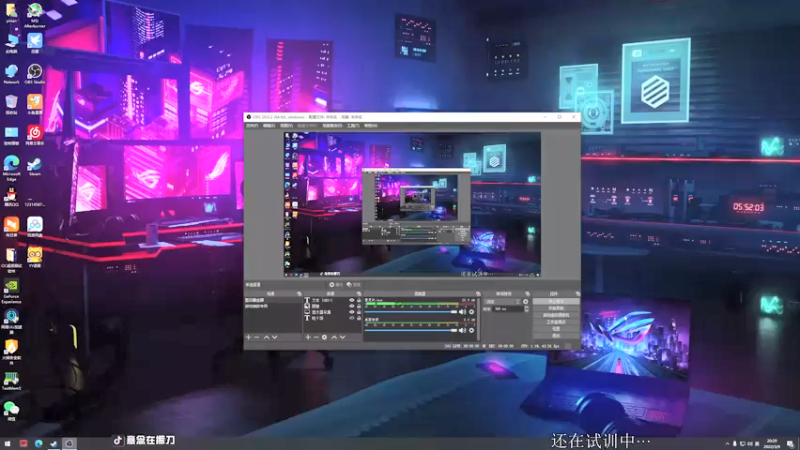
Task: Expand the system tray hidden icons chevron
Action: pos(728,444)
